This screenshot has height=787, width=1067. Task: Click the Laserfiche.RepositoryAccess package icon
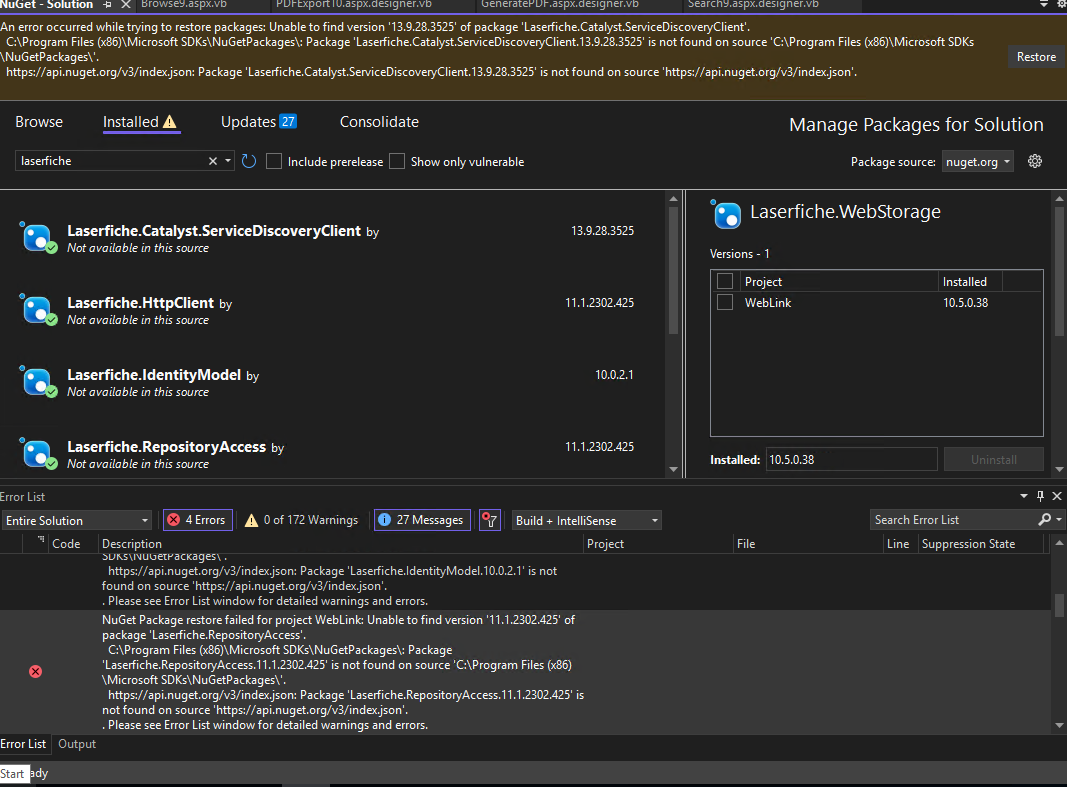click(x=37, y=454)
